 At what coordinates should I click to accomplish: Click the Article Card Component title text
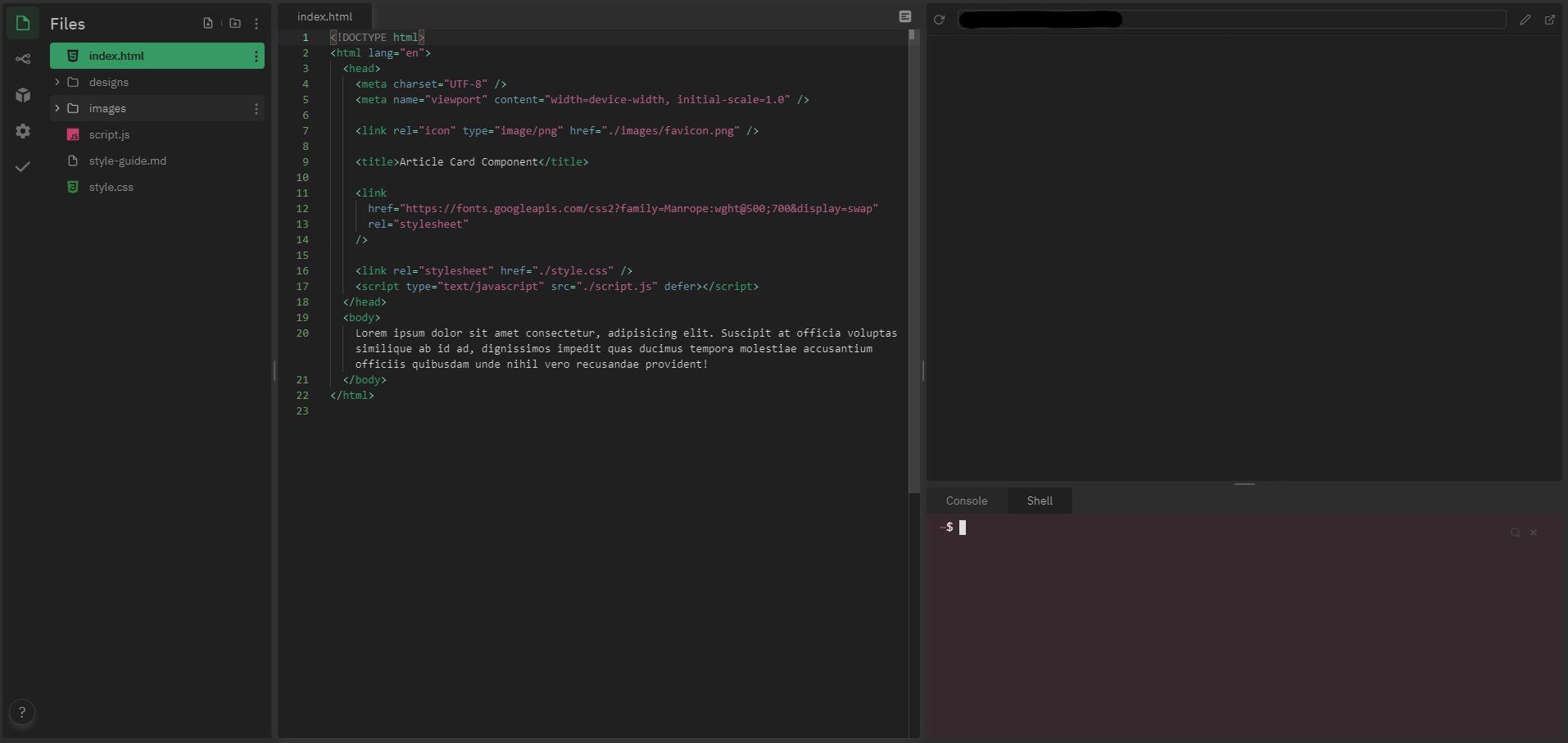coord(469,162)
